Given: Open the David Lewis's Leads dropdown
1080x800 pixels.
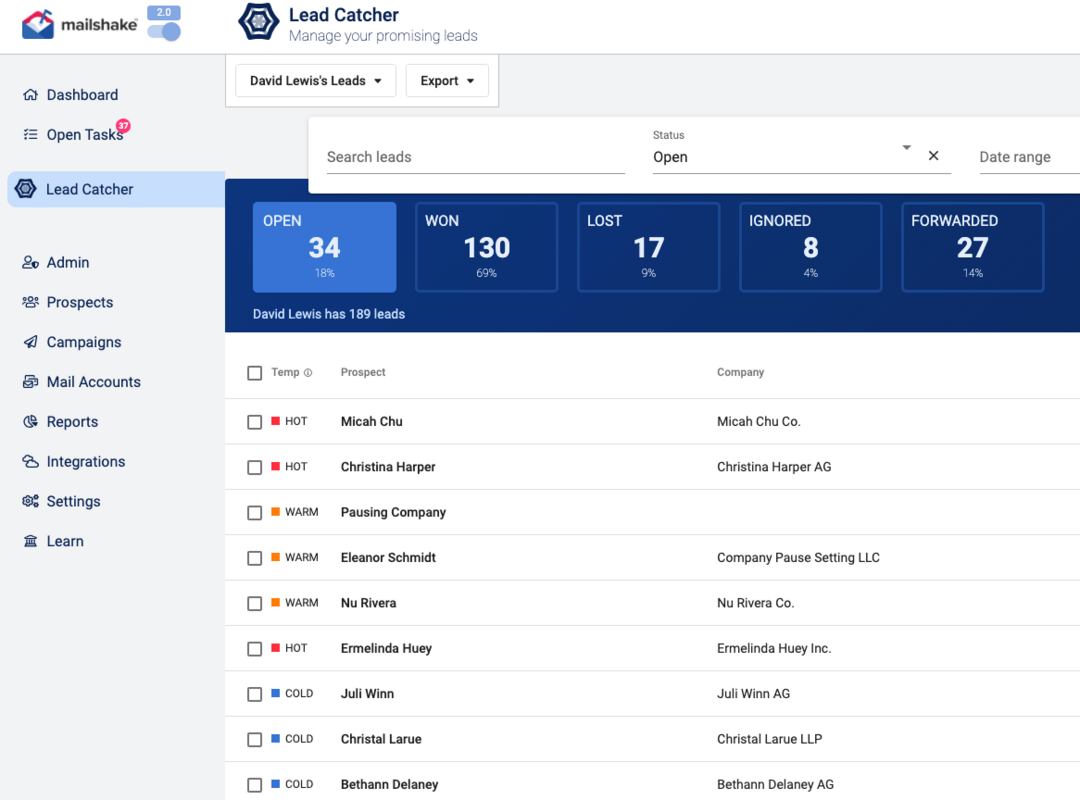Looking at the screenshot, I should click(x=315, y=80).
